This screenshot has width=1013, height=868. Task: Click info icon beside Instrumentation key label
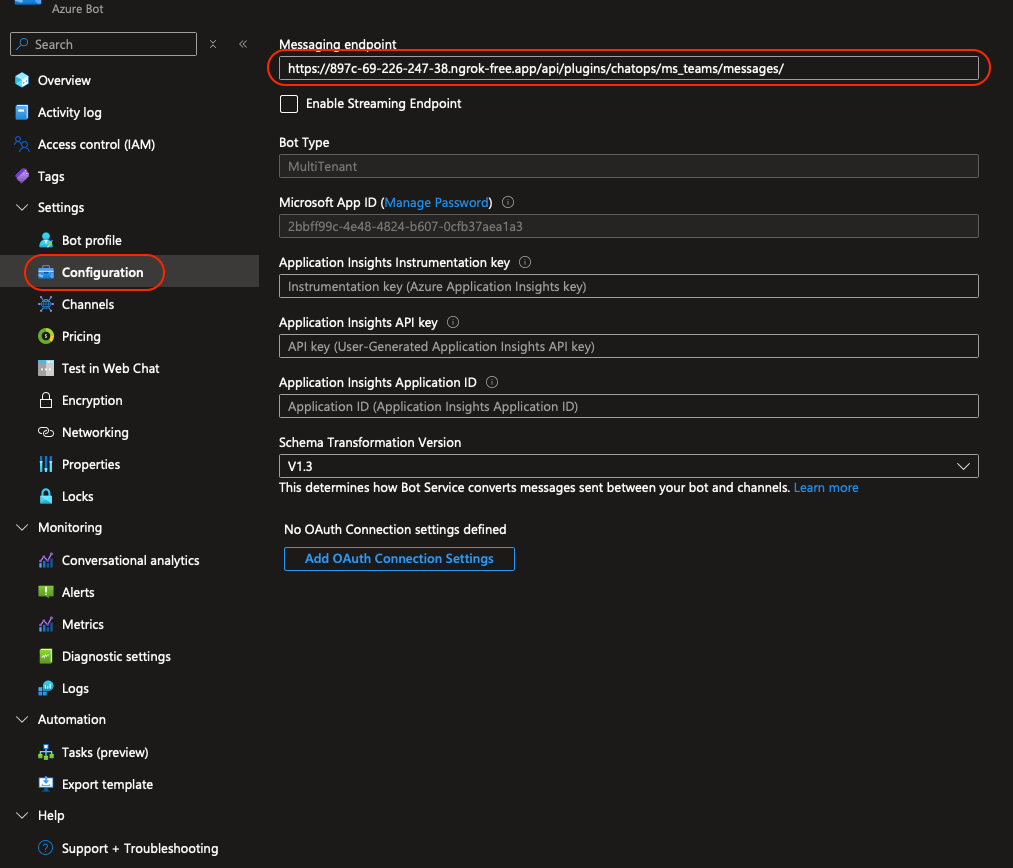pos(525,262)
